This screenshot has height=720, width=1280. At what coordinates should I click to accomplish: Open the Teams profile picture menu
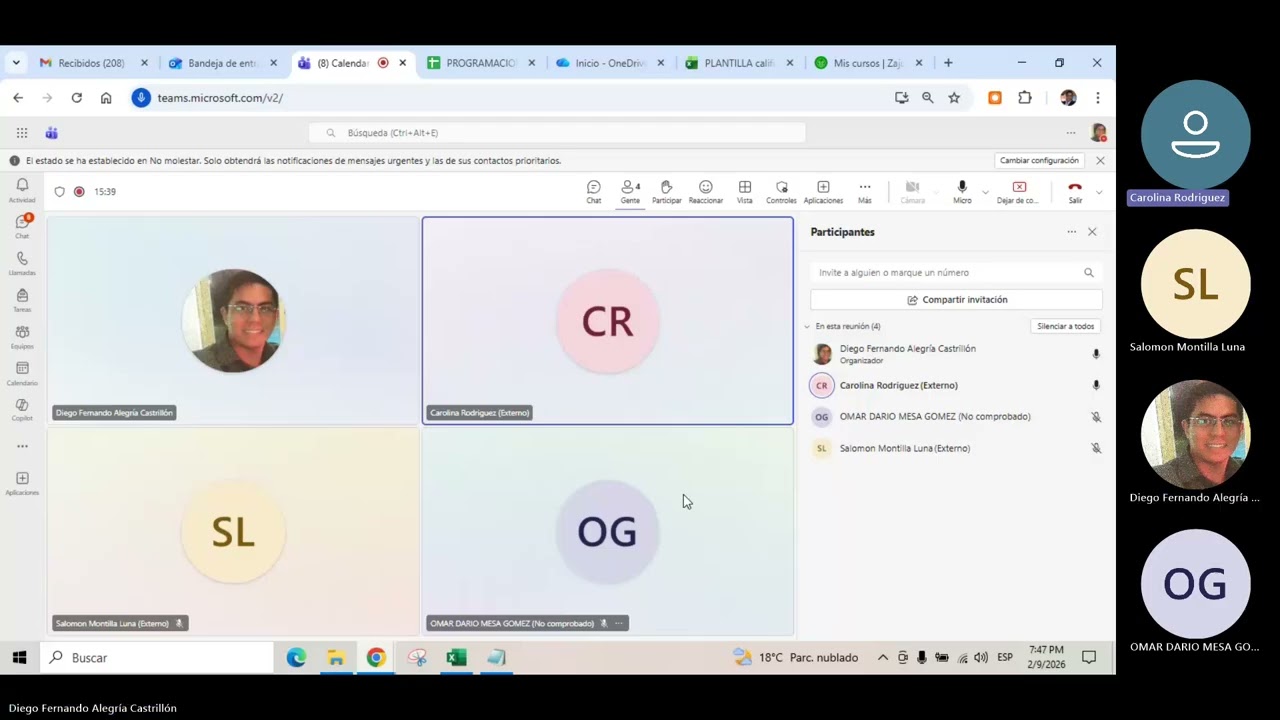(1098, 132)
